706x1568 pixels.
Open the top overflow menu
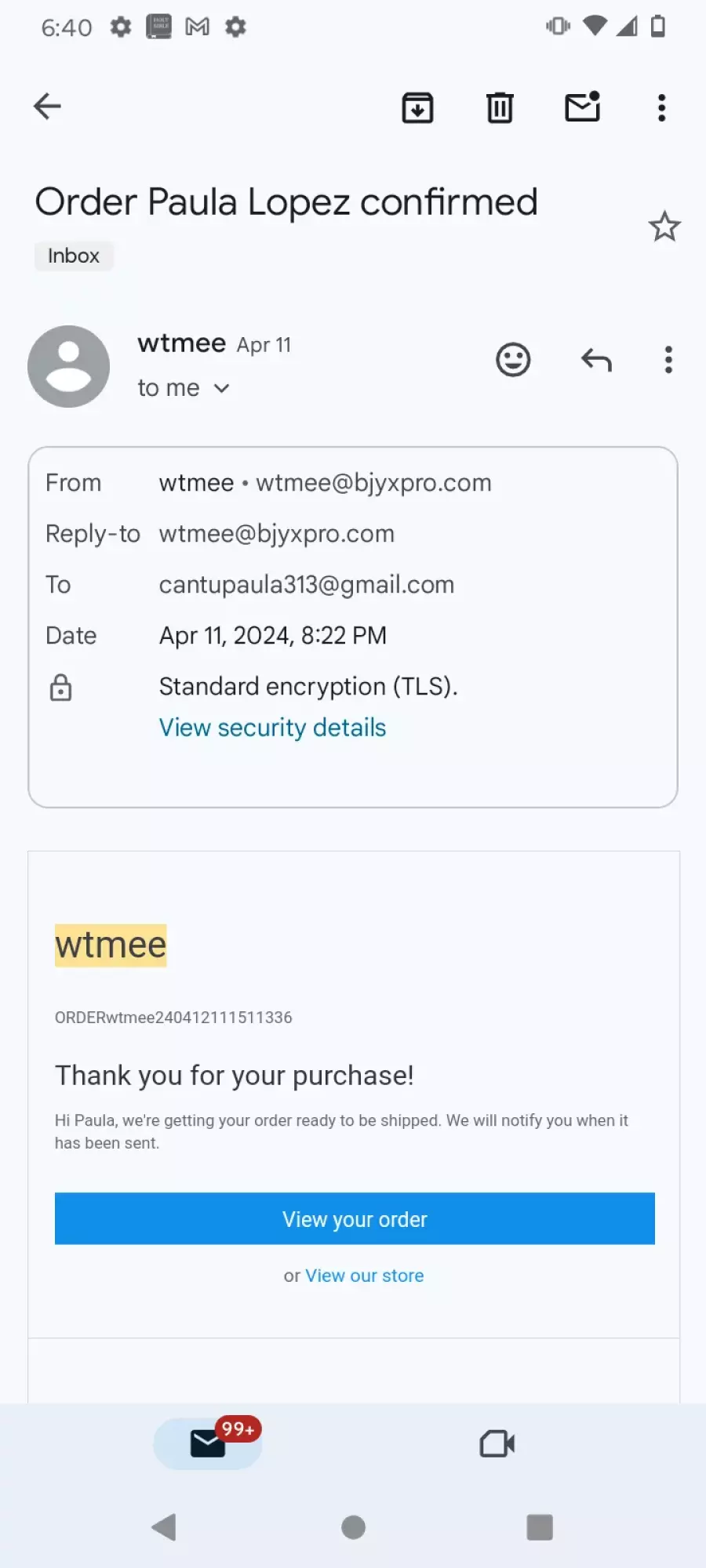pyautogui.click(x=662, y=107)
